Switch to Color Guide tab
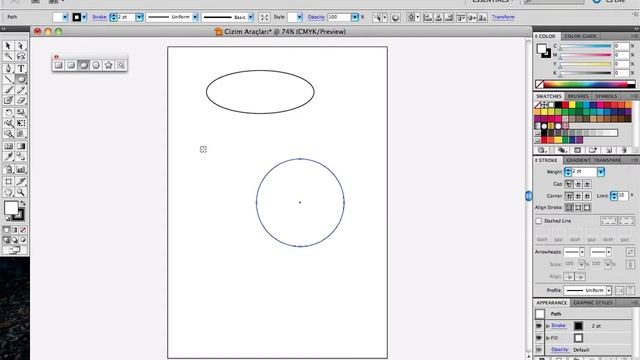640x360 pixels. click(x=580, y=36)
